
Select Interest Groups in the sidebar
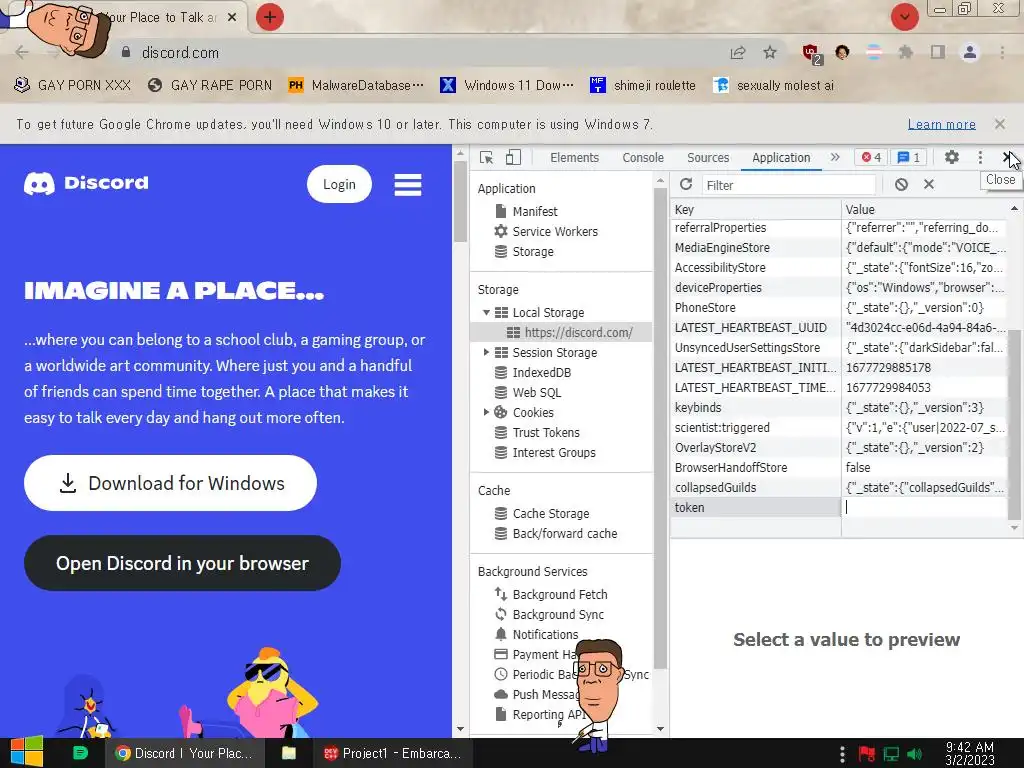545,453
